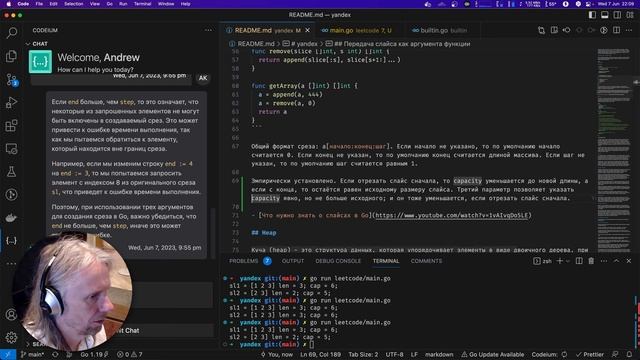The width and height of the screenshot is (640, 360).
Task: Open the OUTPUT panel tab
Action: (293, 261)
